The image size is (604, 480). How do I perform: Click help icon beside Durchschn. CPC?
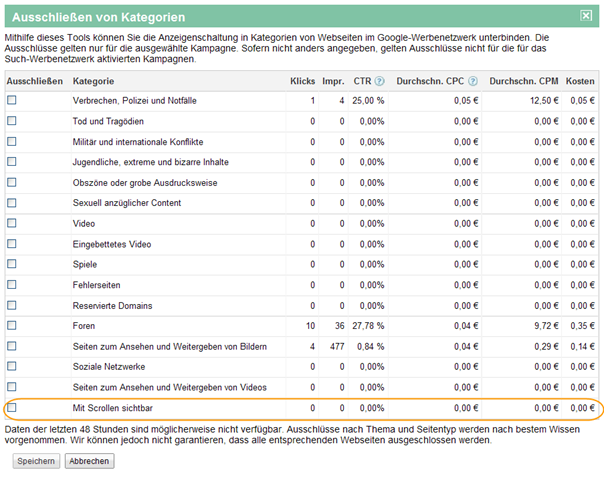[x=472, y=80]
